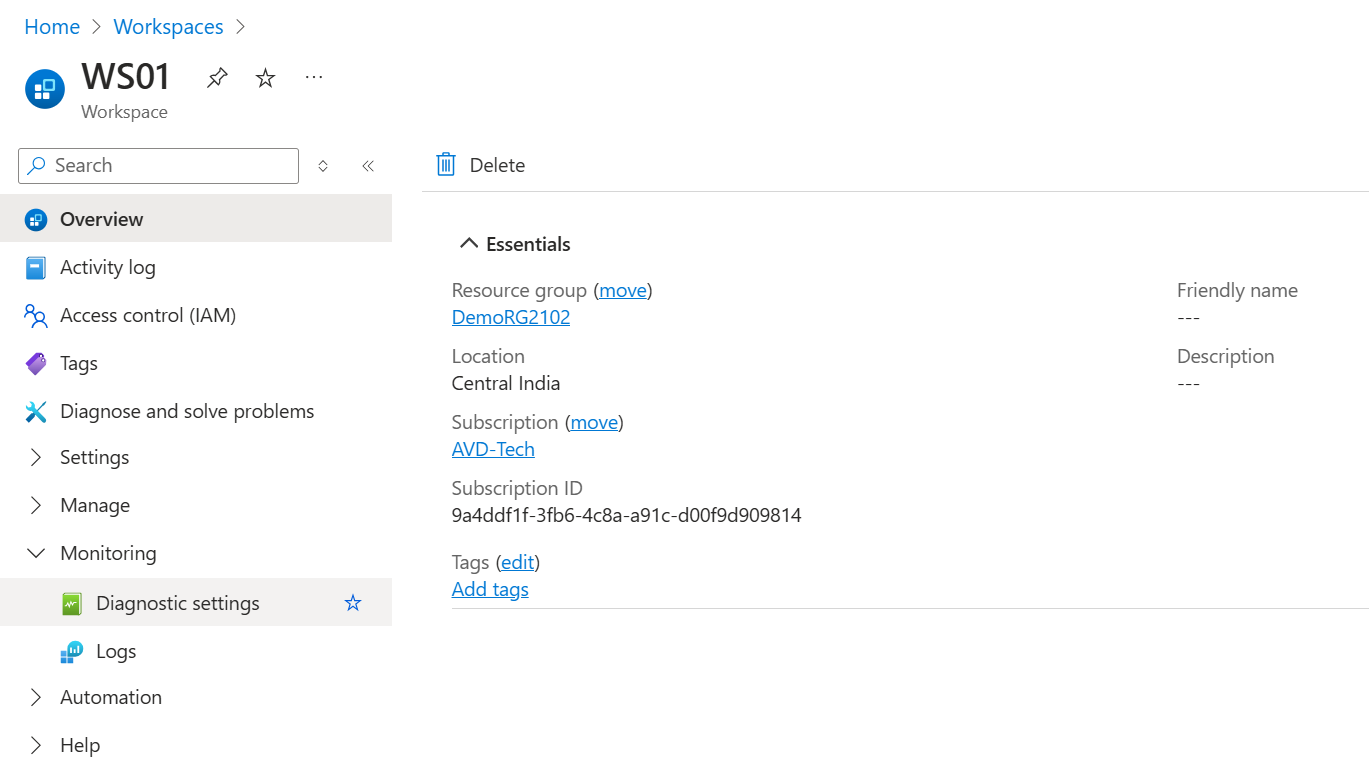
Task: Add WS01 to favorites star
Action: pos(265,78)
